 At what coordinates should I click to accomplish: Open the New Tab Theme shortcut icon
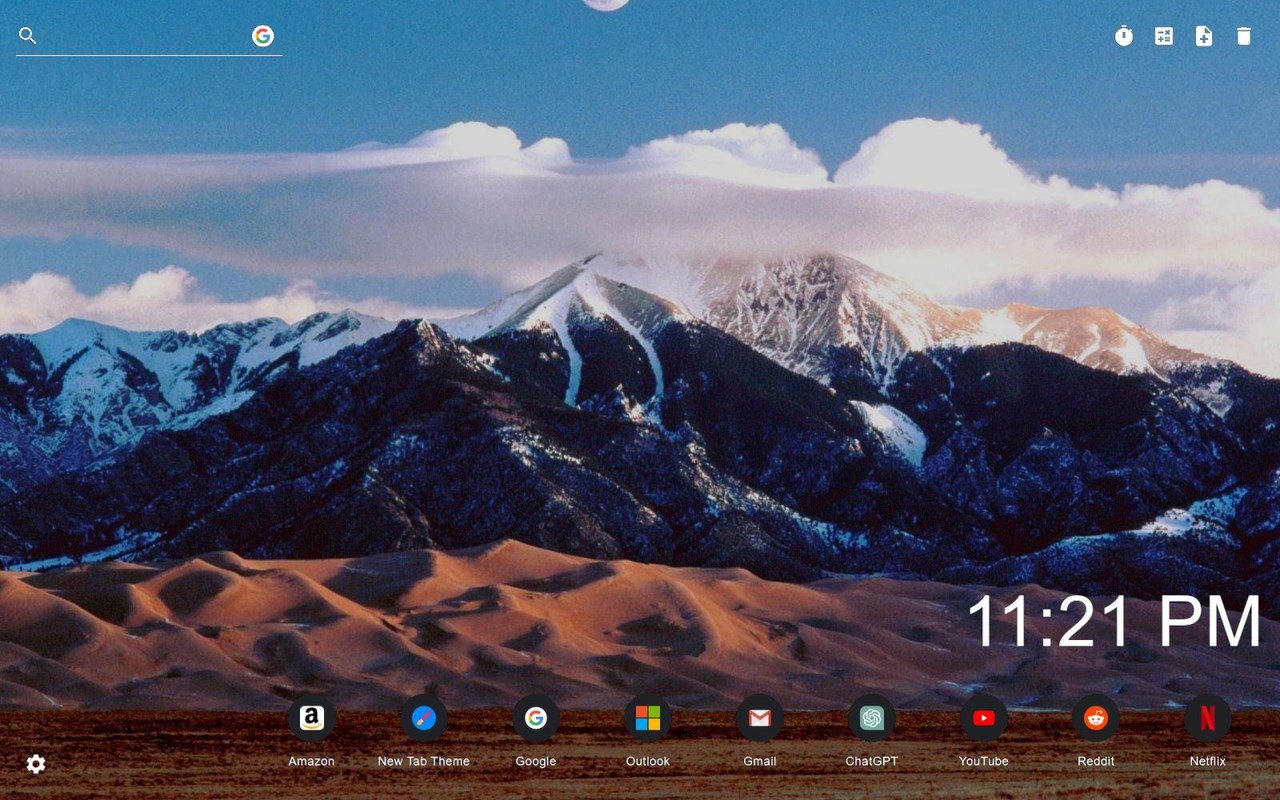point(424,718)
